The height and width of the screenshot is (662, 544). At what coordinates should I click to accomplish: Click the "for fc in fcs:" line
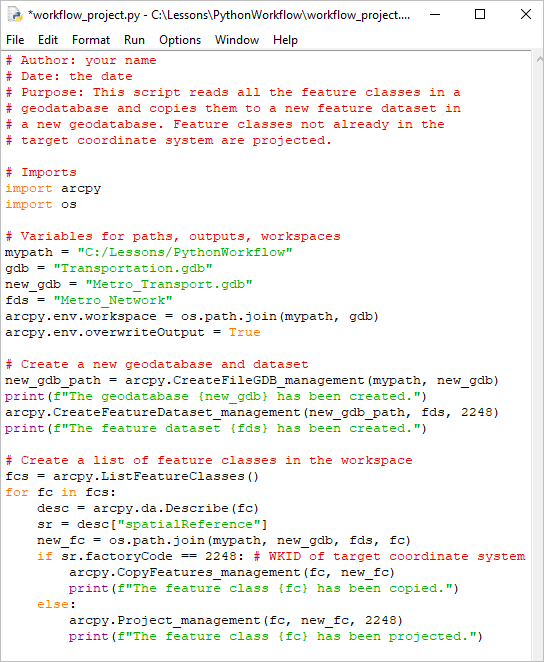coord(60,493)
